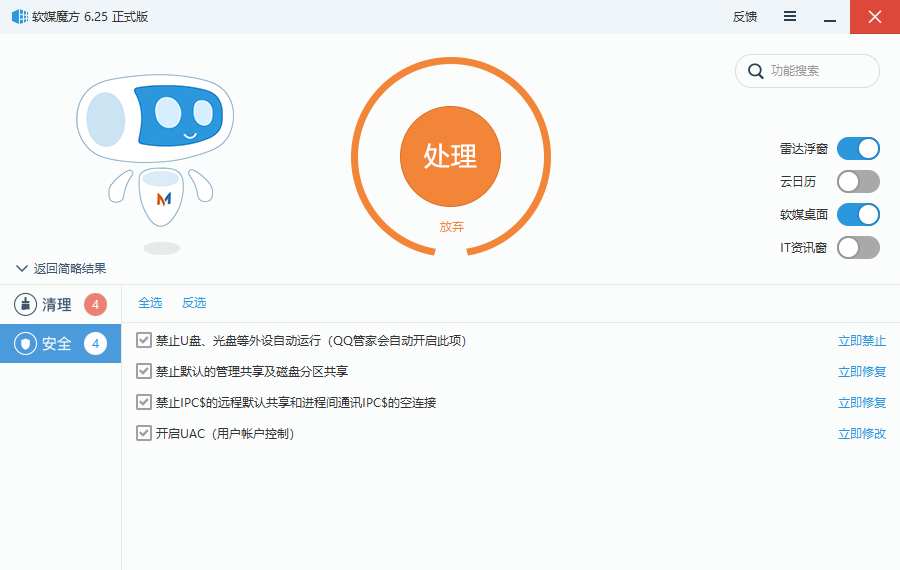Select the 安全 tab
900x570 pixels.
tap(60, 344)
